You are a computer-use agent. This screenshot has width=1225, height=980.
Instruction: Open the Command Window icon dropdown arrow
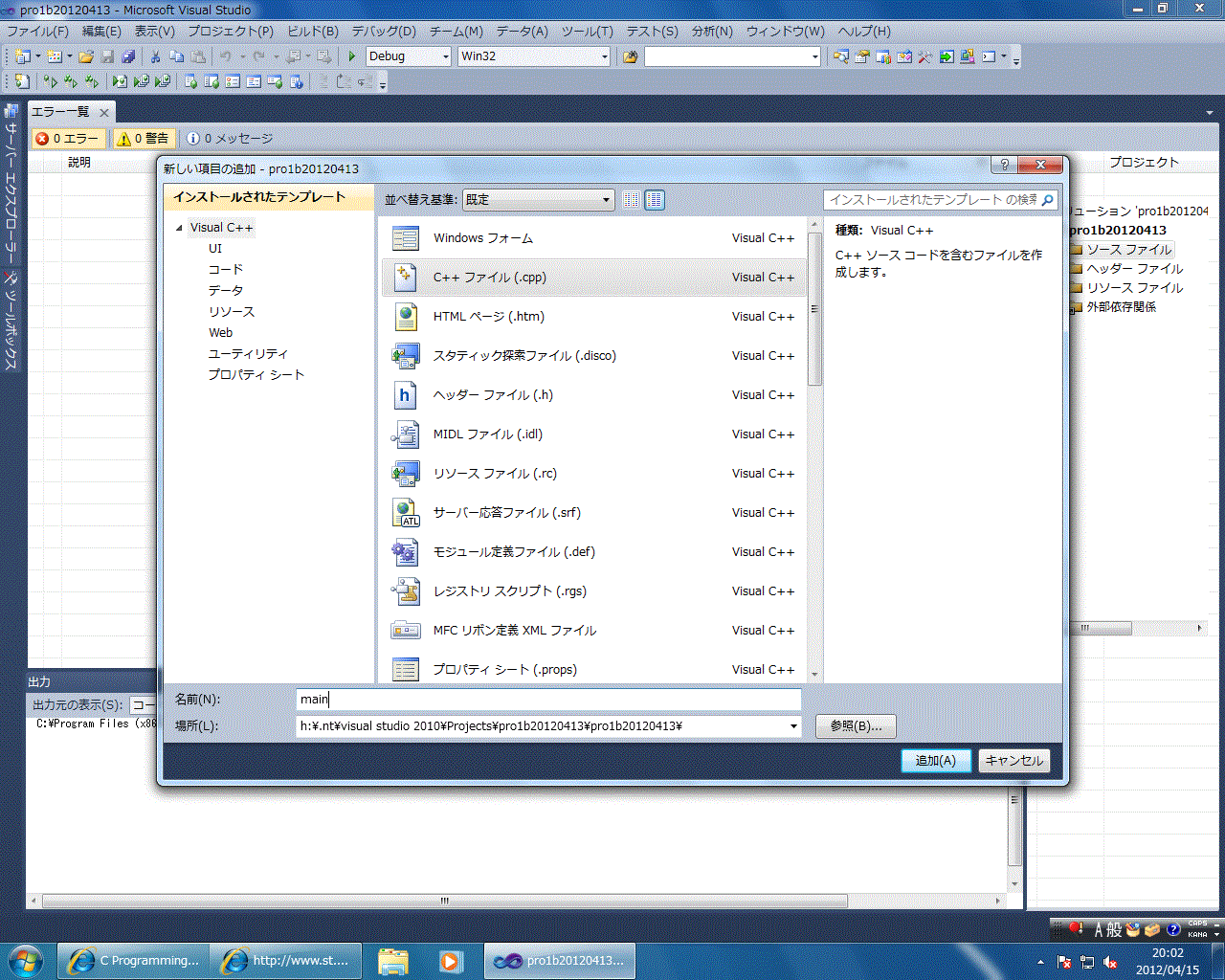[x=1004, y=56]
